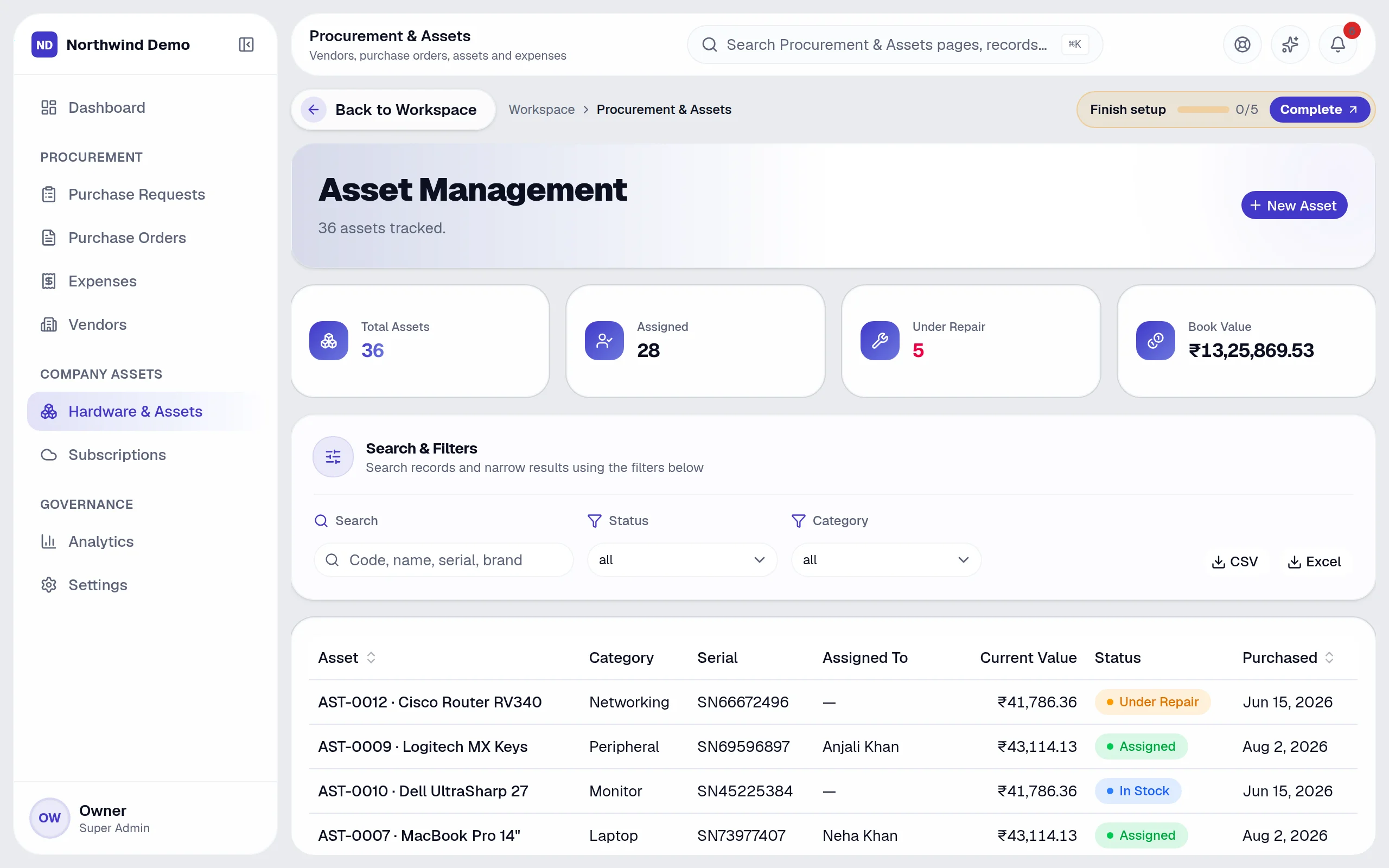1389x868 pixels.
Task: Click the Under Repair wrench icon
Action: pos(880,341)
